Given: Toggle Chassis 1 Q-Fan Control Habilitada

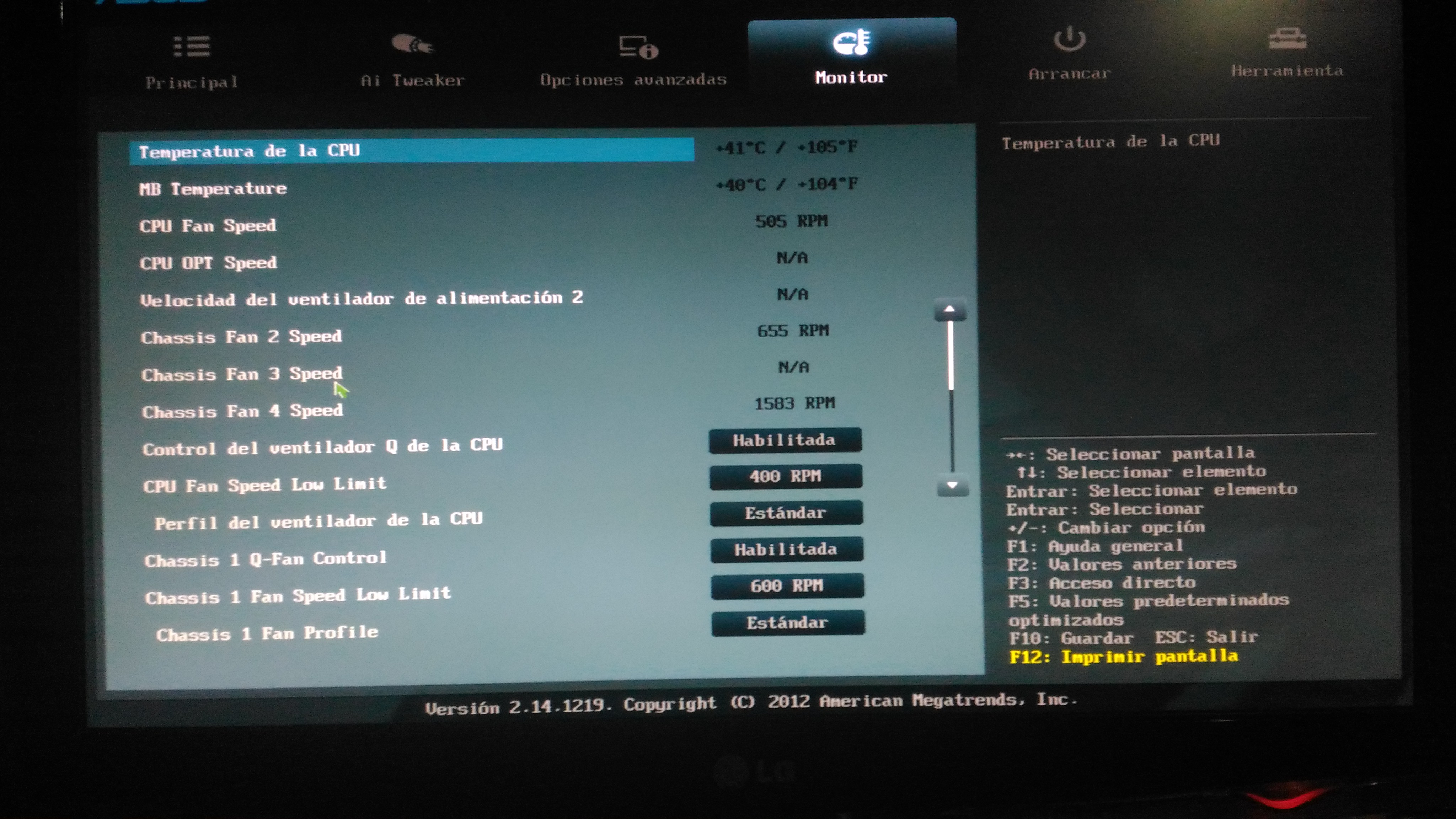Looking at the screenshot, I should pyautogui.click(x=786, y=550).
